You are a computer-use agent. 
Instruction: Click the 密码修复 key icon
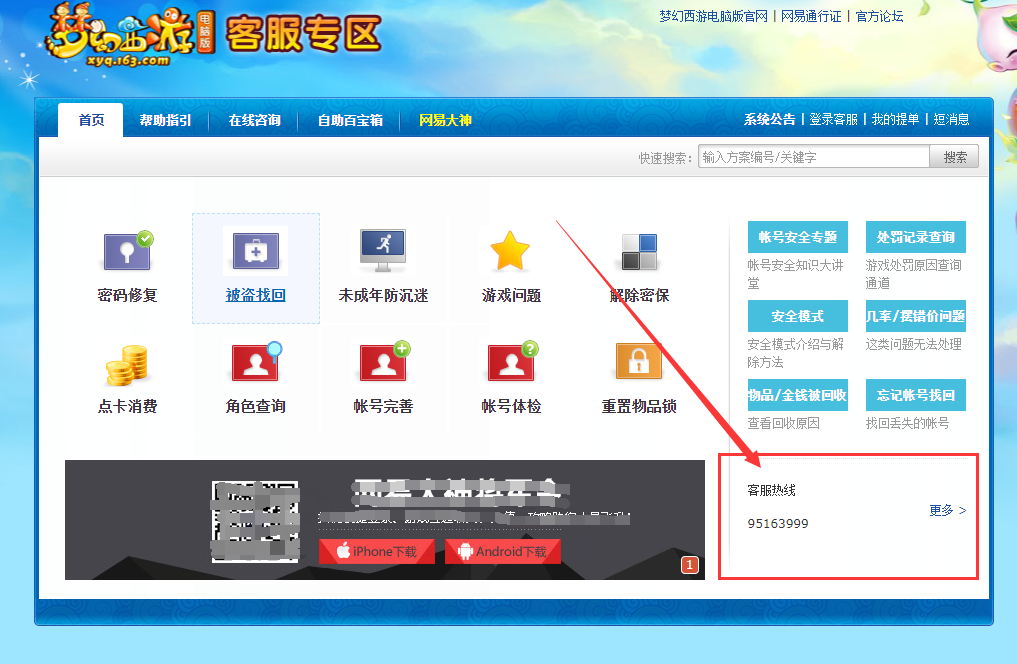[128, 250]
